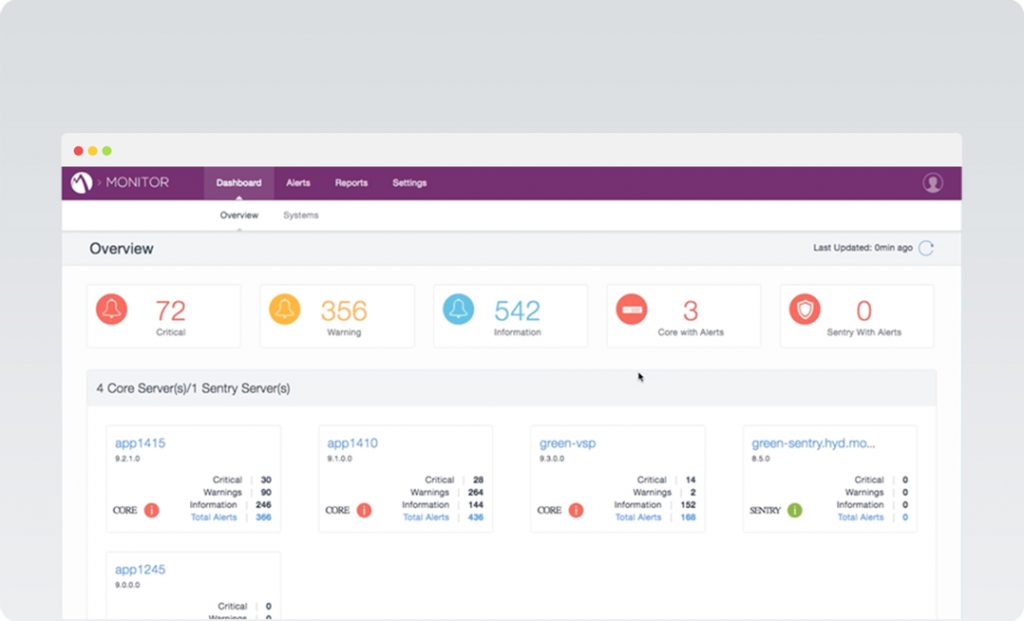Click the total alerts value 366
The width and height of the screenshot is (1024, 621).
(263, 517)
